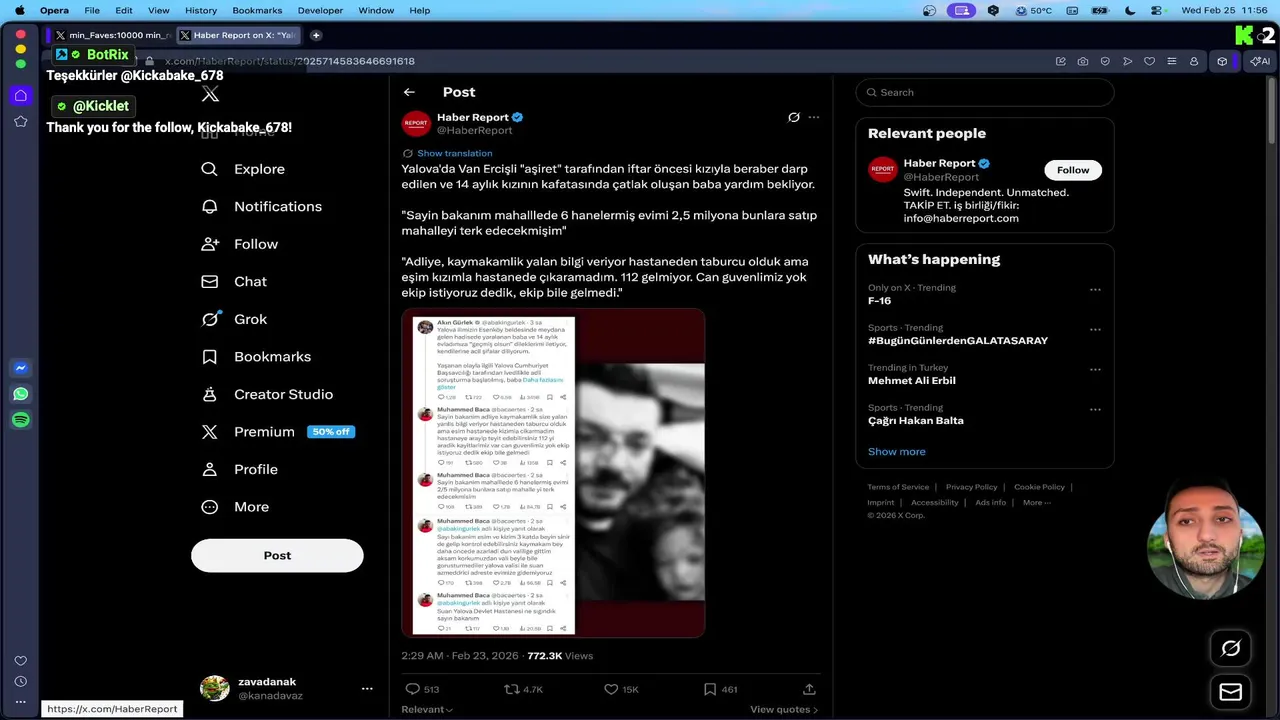Expand the Relevant replies sort dropdown
Screen dimensions: 1280x720
tap(427, 709)
